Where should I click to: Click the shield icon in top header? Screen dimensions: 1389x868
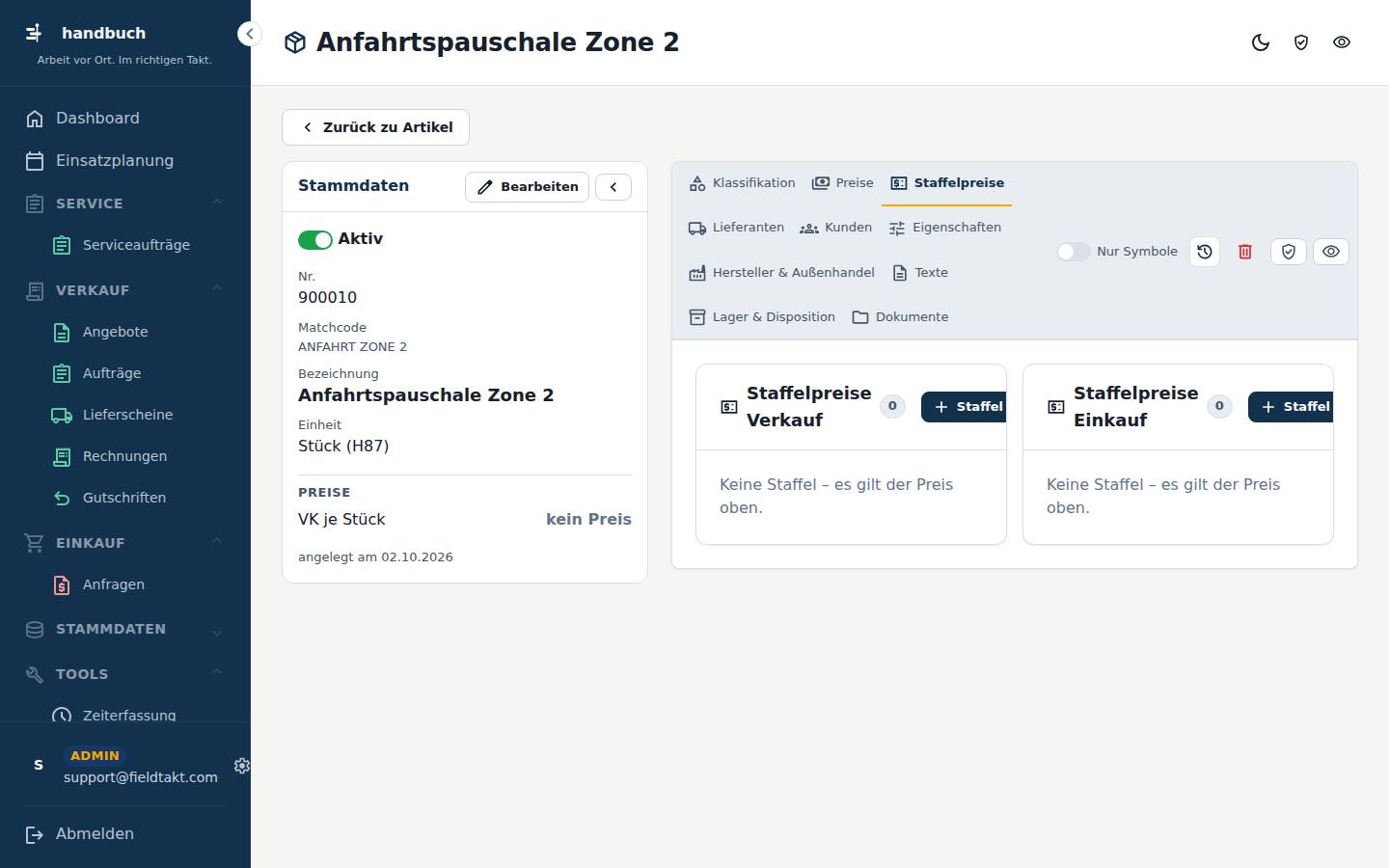1301,42
